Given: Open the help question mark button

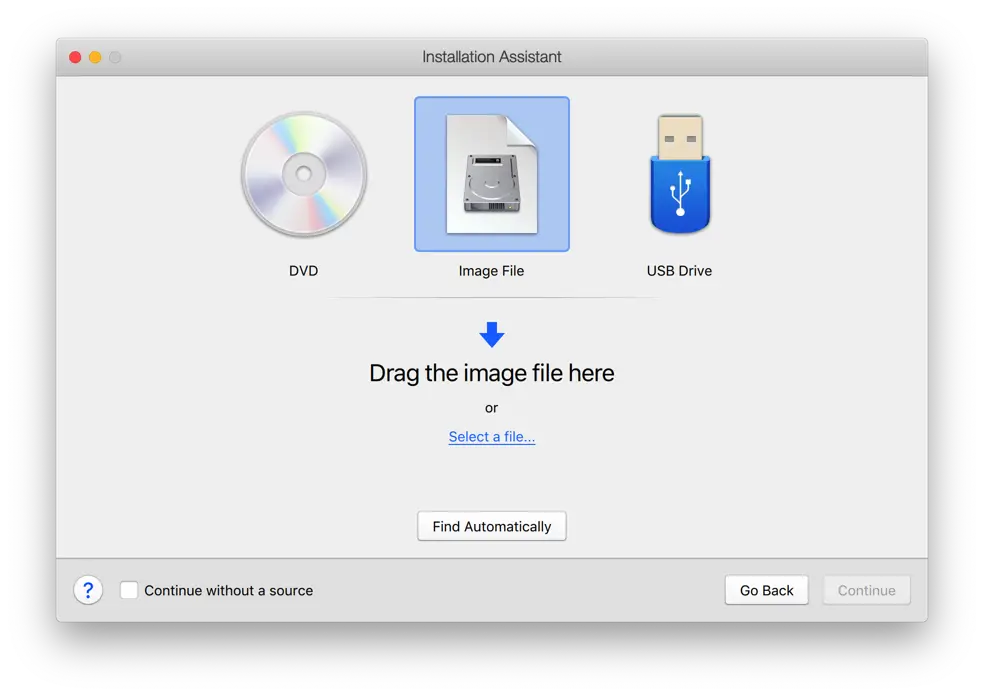Looking at the screenshot, I should 88,590.
